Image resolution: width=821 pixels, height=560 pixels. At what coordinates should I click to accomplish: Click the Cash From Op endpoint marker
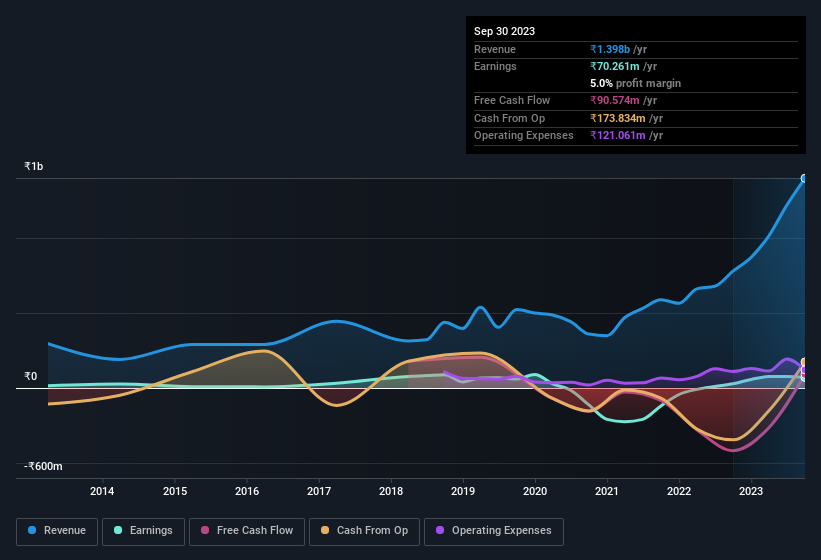click(804, 362)
